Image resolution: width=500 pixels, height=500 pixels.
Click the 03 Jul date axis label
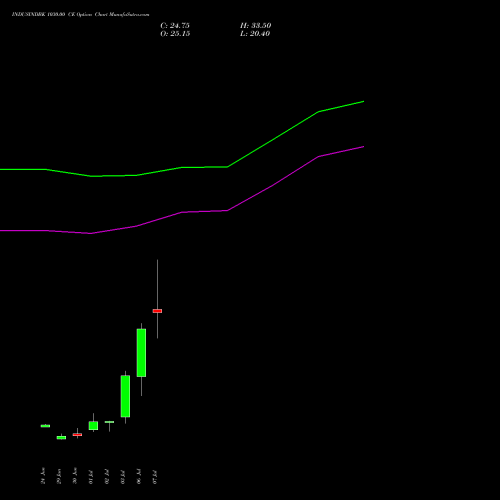(123, 477)
